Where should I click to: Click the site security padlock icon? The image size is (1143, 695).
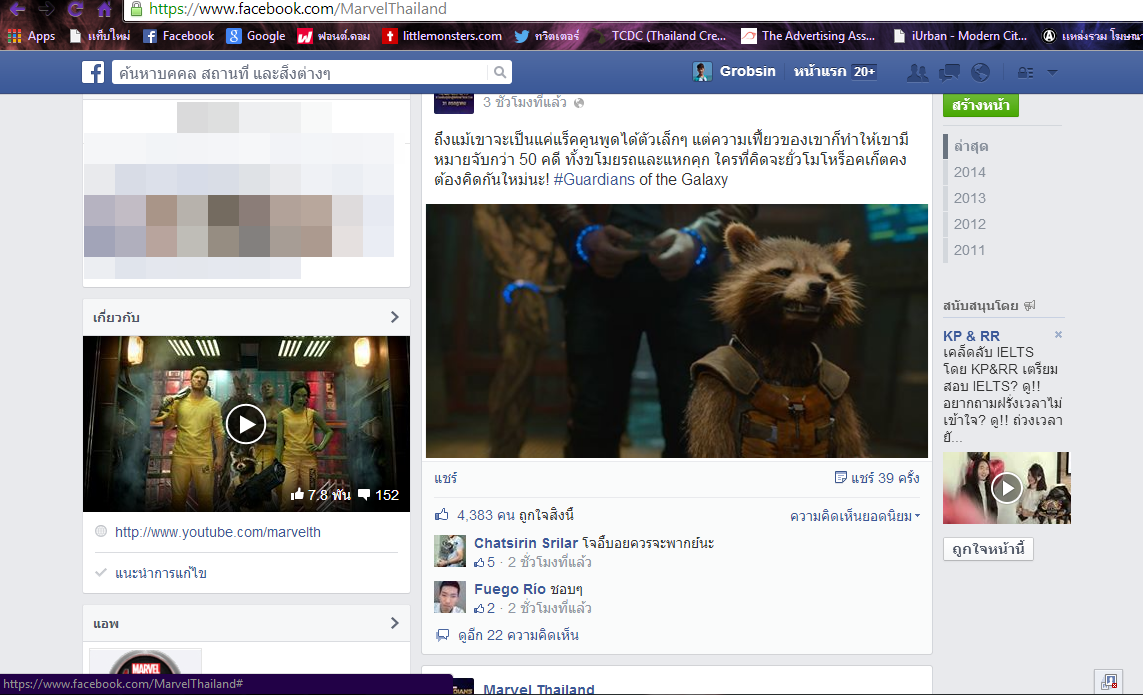(136, 9)
